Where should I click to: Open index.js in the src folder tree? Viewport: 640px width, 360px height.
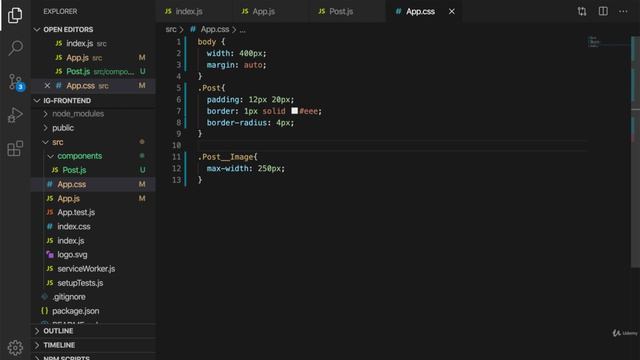click(x=93, y=241)
